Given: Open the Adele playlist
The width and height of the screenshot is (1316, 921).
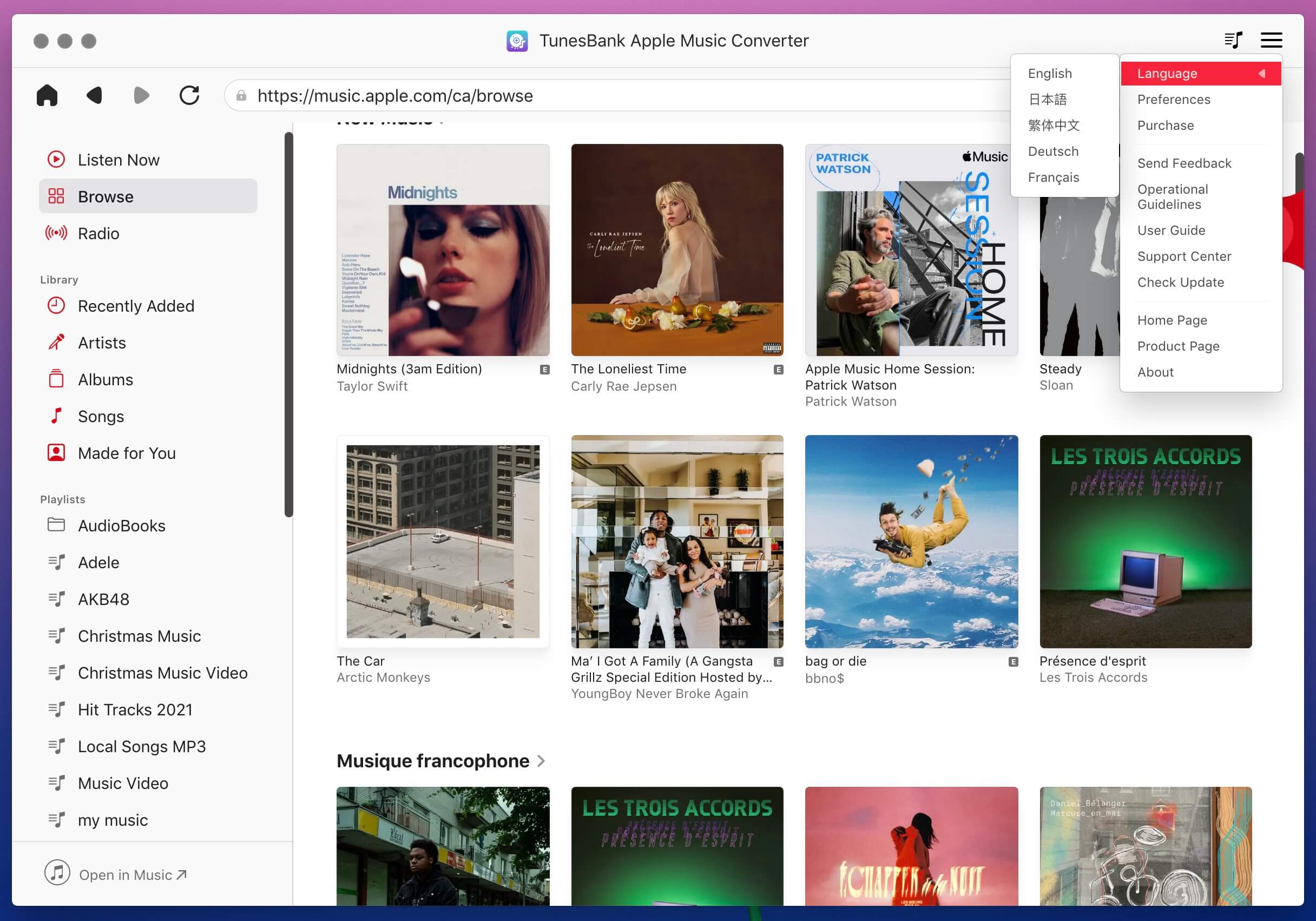Looking at the screenshot, I should coord(148,562).
